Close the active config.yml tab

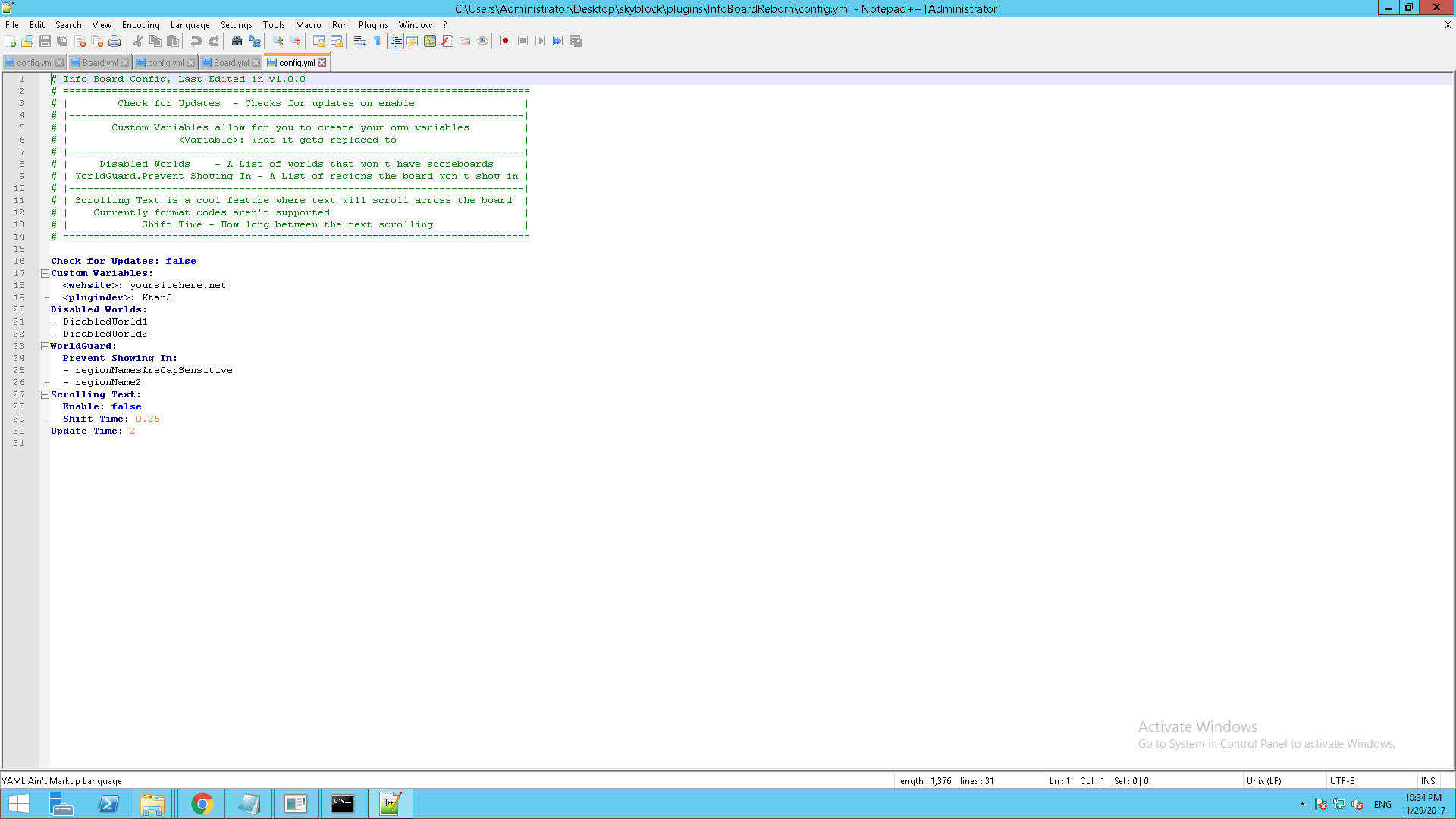(322, 63)
